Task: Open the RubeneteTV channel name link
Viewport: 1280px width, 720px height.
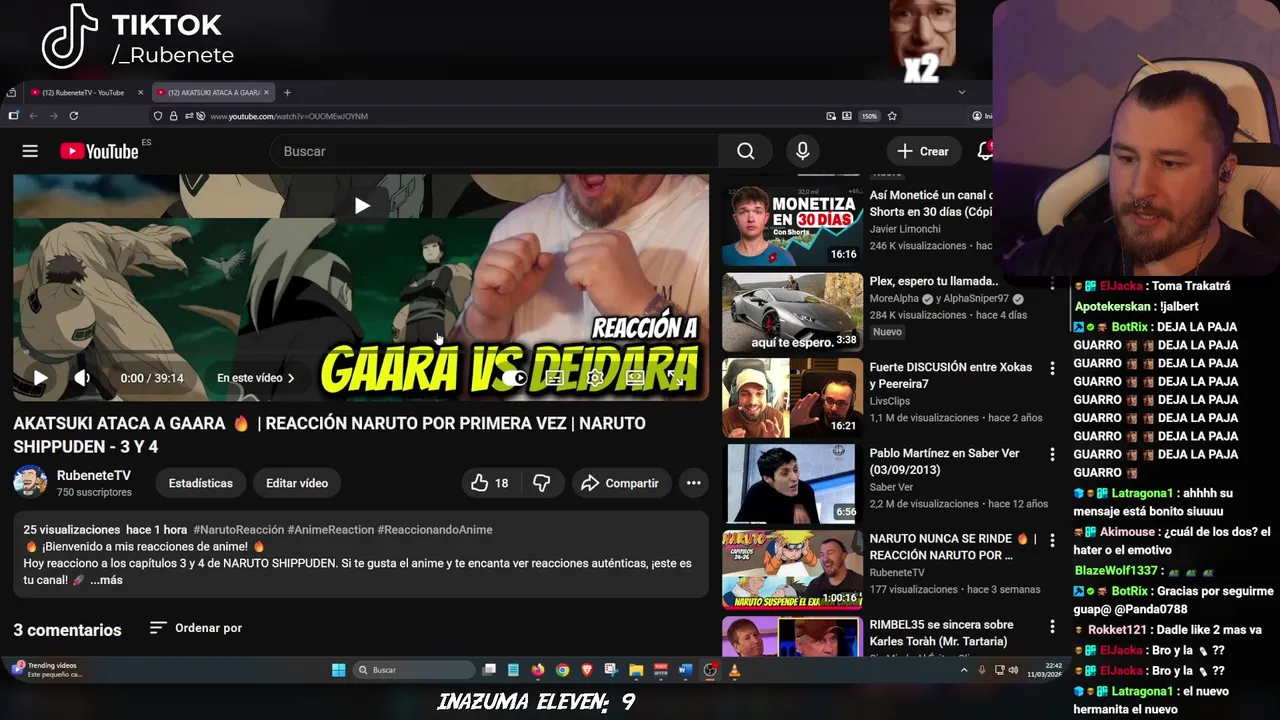Action: 94,475
